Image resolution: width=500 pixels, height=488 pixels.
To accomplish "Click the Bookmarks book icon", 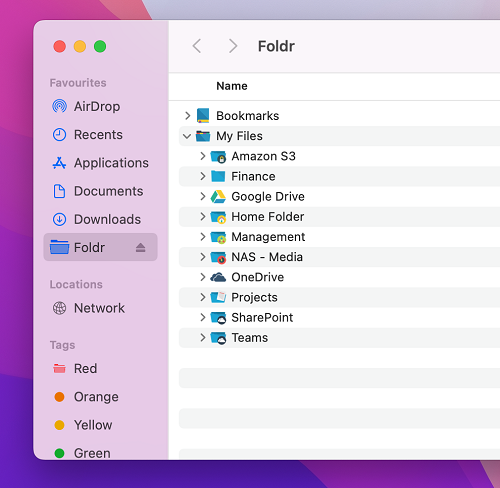I will click(203, 115).
